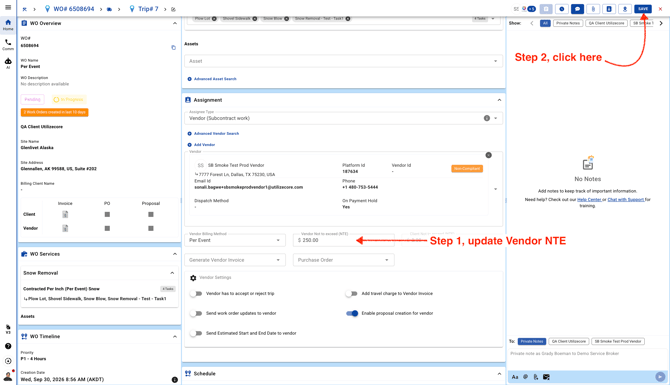
Task: Open the AI robot assistant icon
Action: tap(8, 63)
